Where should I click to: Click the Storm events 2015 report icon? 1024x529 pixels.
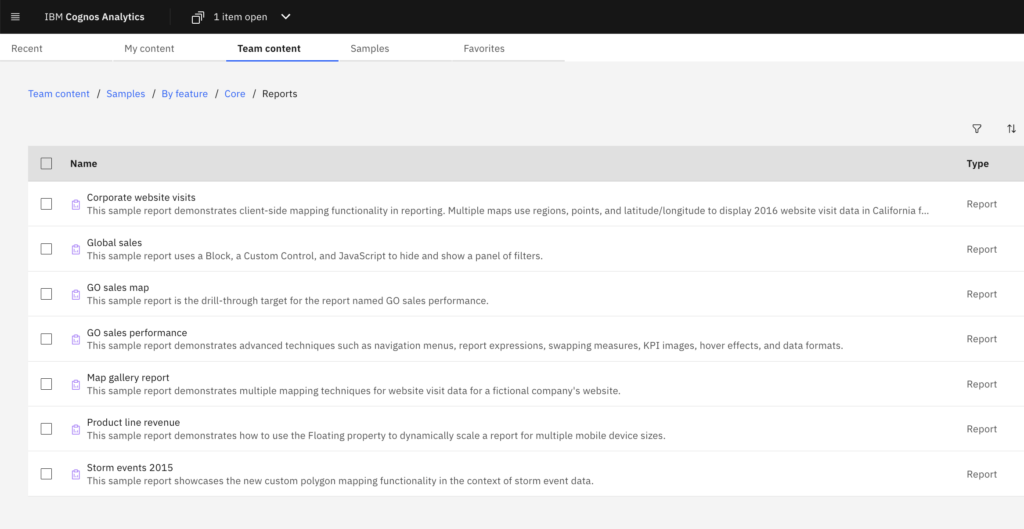point(75,474)
